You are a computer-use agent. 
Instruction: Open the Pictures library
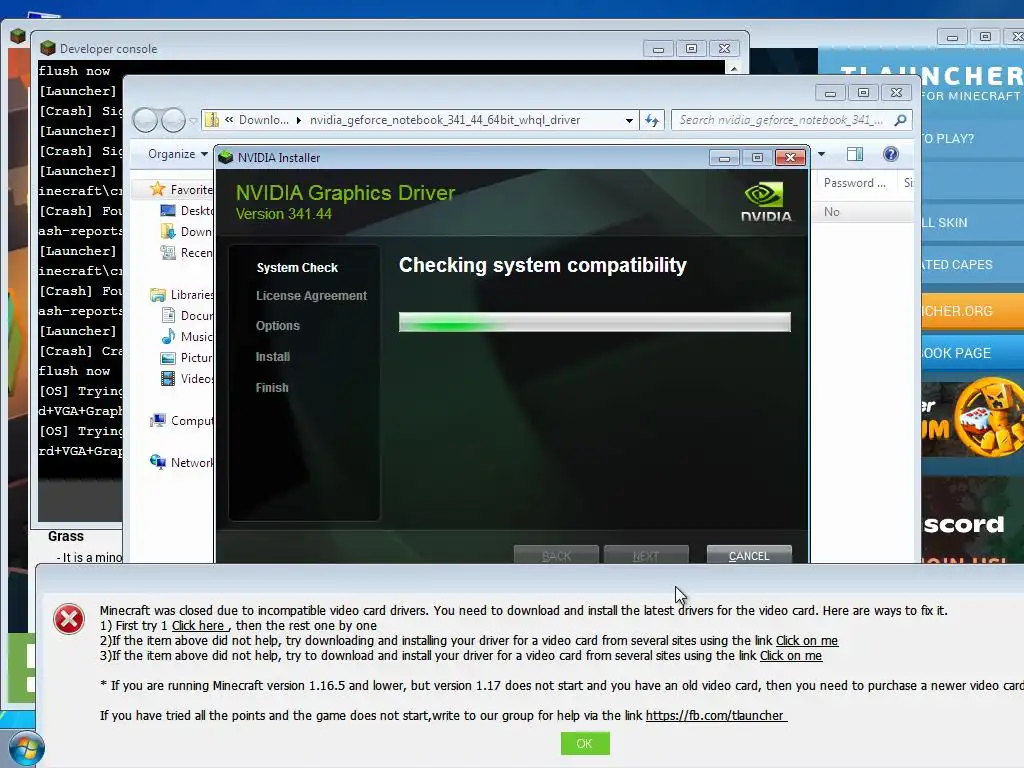pos(187,357)
